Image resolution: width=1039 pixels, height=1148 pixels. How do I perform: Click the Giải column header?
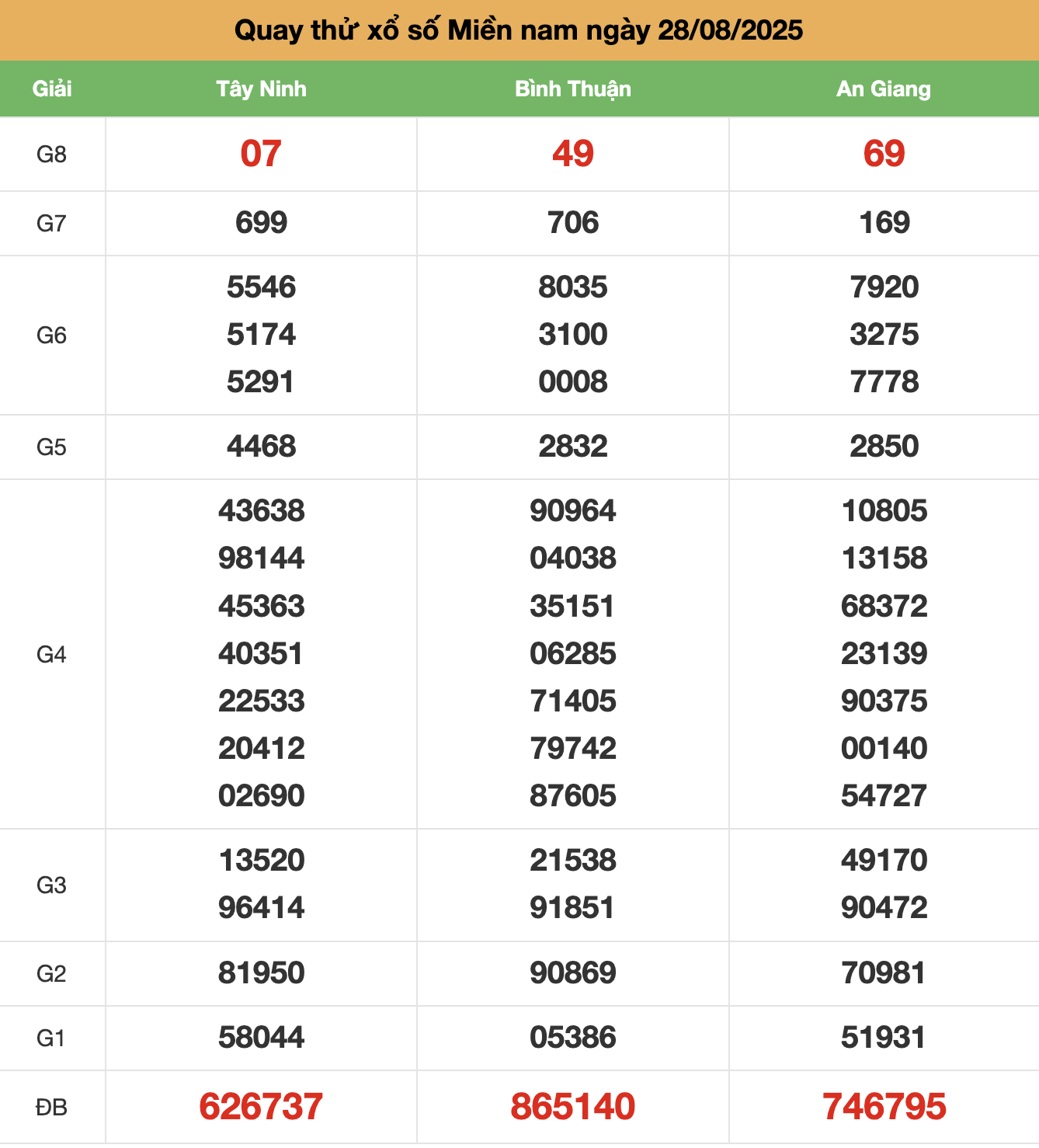(52, 89)
